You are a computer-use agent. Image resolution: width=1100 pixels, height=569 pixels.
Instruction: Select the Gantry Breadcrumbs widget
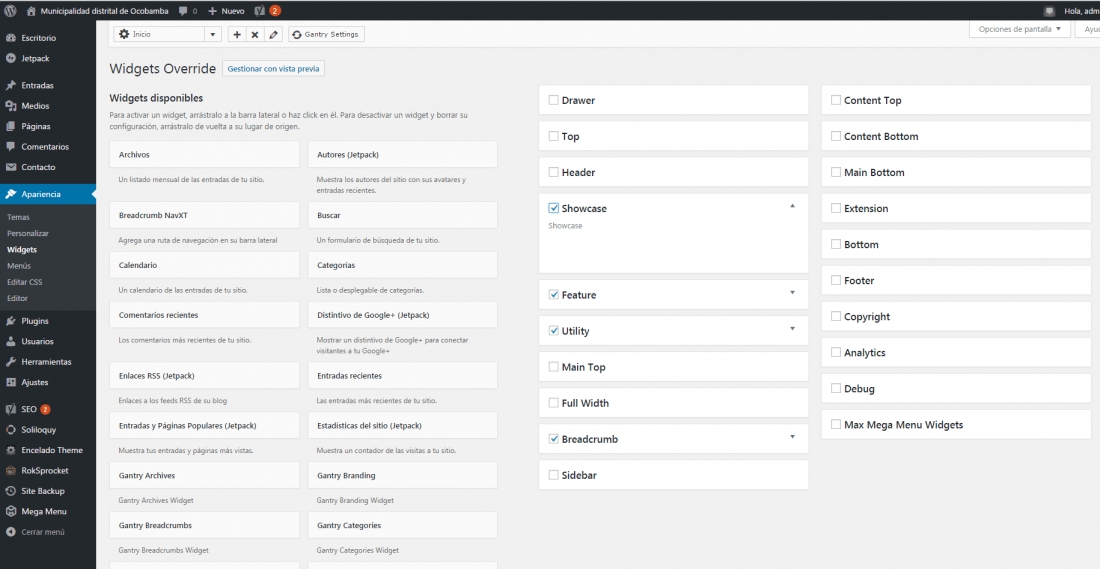204,526
